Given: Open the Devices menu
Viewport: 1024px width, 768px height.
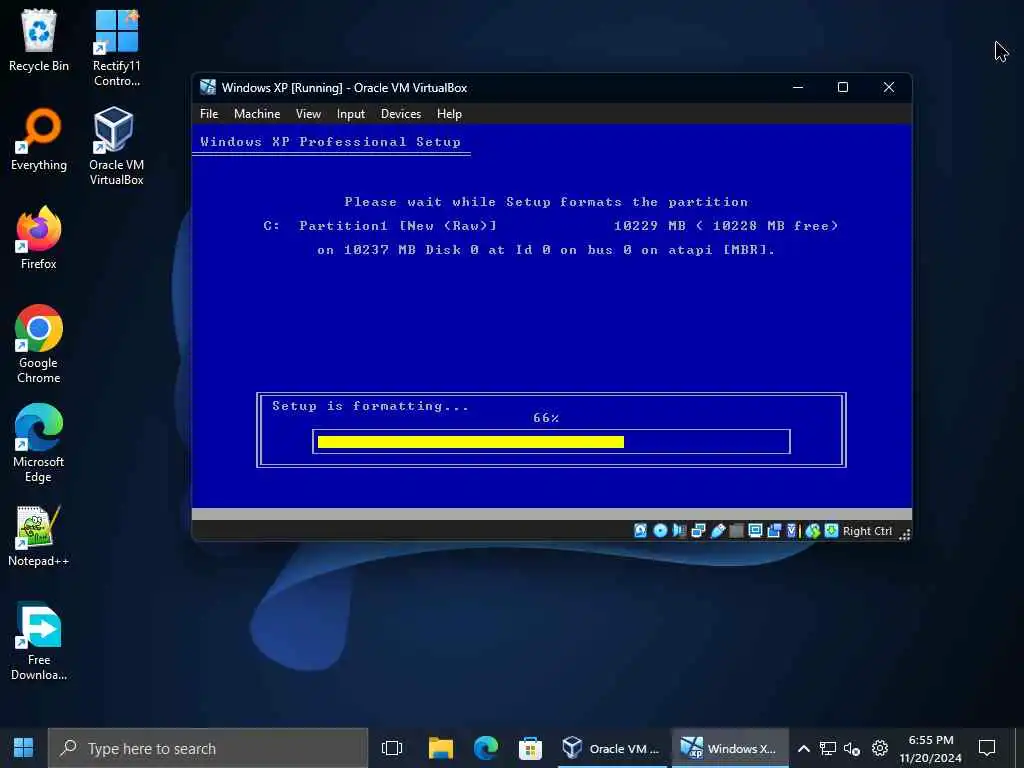Looking at the screenshot, I should [401, 114].
